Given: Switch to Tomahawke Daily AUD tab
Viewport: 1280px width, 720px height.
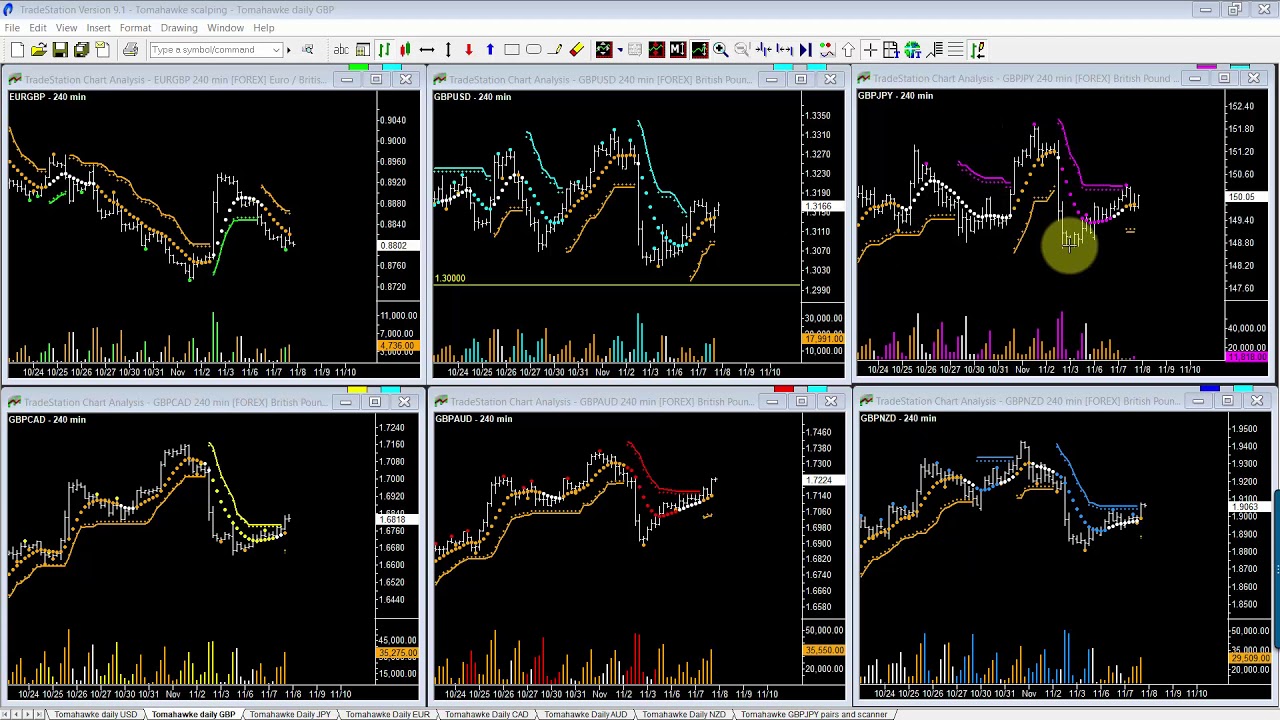Looking at the screenshot, I should 585,714.
